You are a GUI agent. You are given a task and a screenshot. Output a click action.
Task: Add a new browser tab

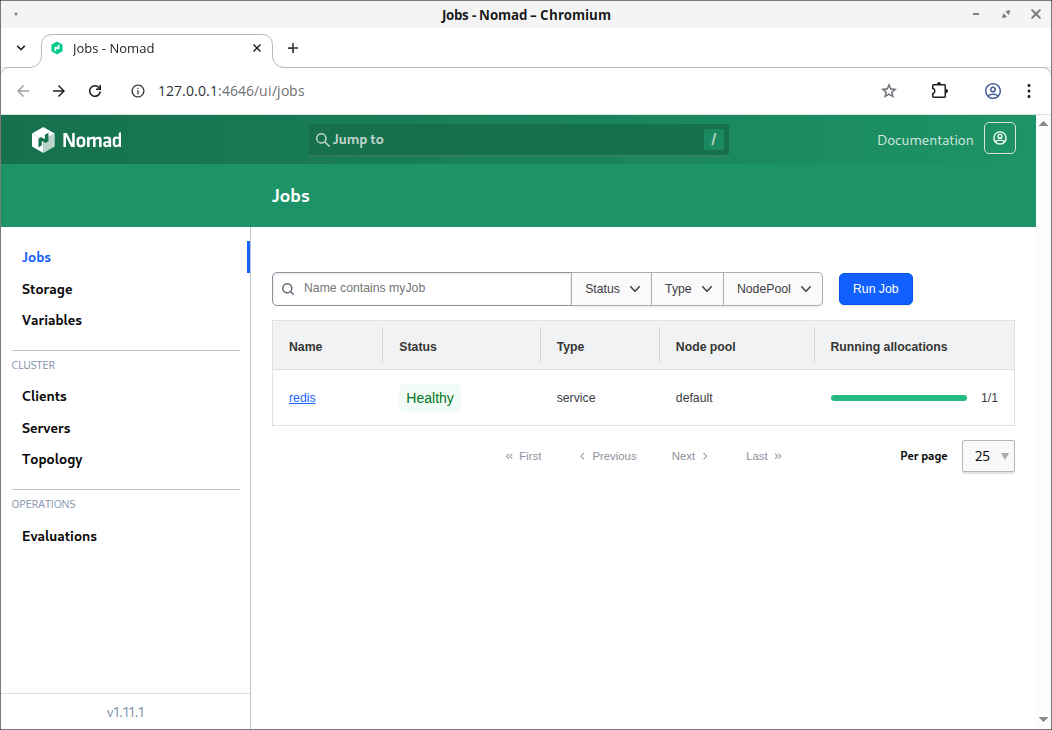pos(293,48)
